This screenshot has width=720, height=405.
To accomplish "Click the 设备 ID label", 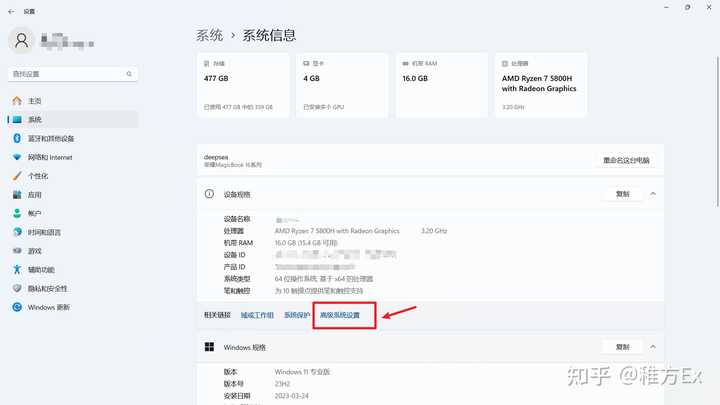I will (x=235, y=255).
